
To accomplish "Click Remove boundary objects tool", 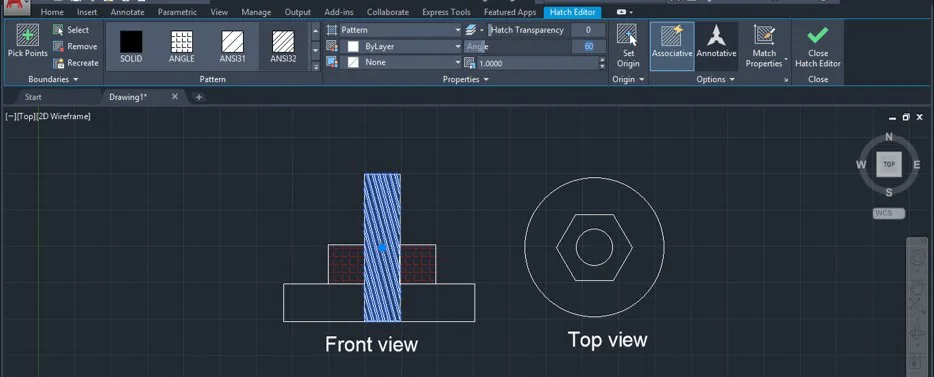I will pos(75,46).
